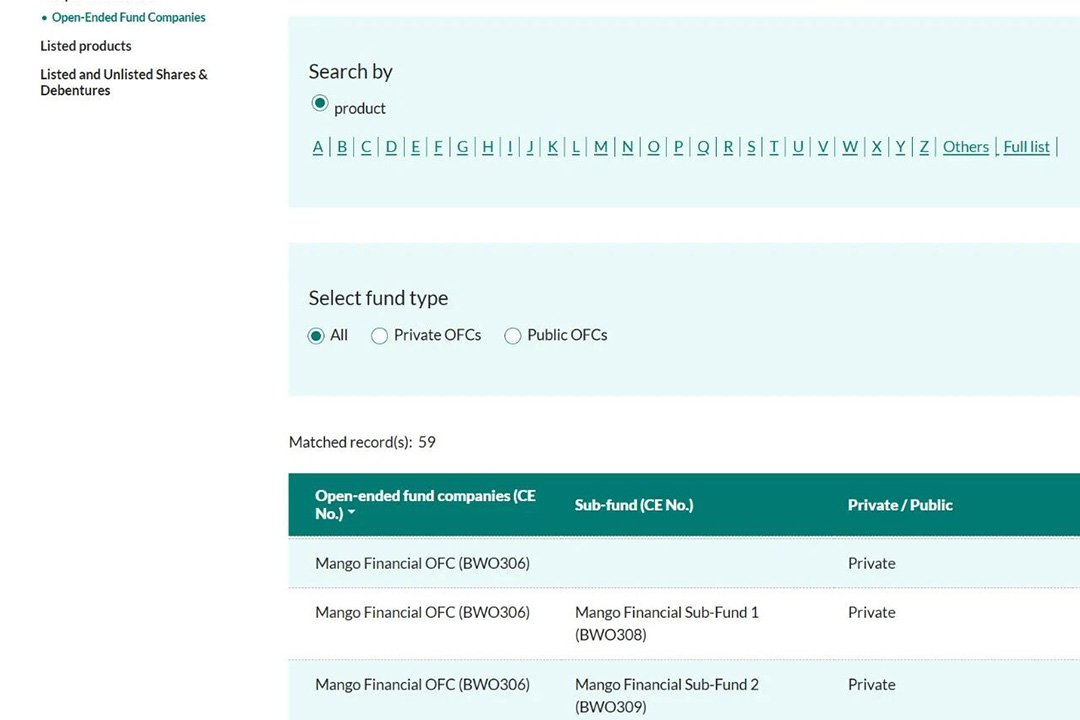Viewport: 1080px width, 720px height.
Task: Filter products by letter M
Action: tap(600, 147)
